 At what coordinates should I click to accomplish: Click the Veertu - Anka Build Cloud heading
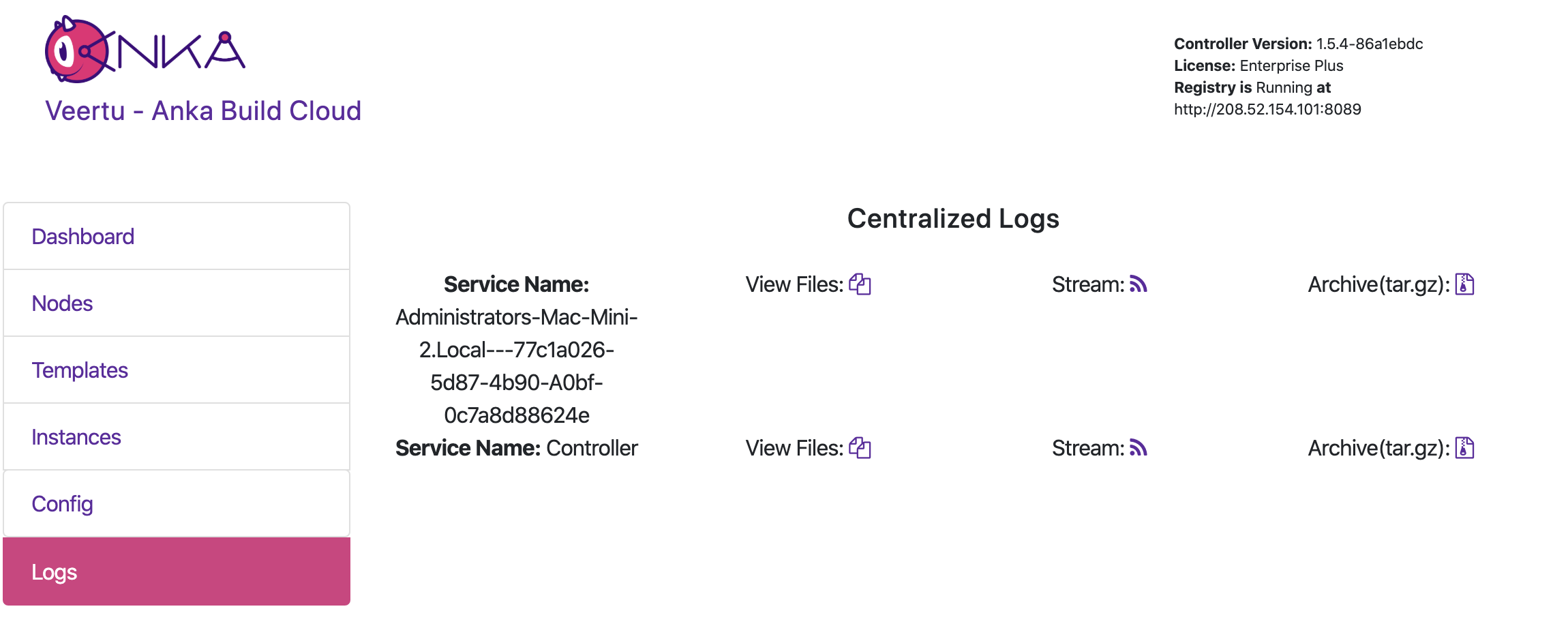[202, 110]
